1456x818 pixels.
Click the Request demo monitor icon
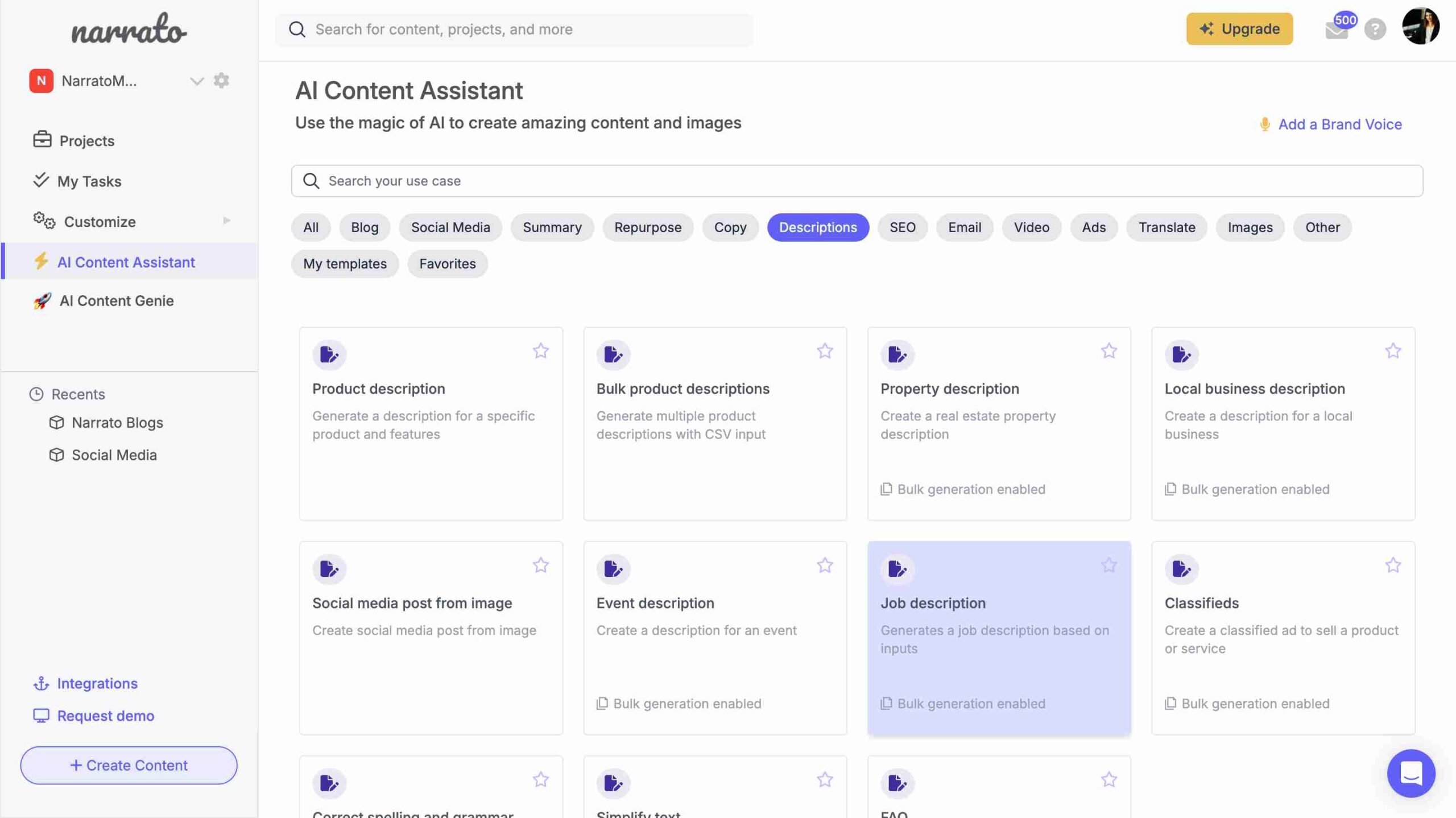(x=40, y=715)
